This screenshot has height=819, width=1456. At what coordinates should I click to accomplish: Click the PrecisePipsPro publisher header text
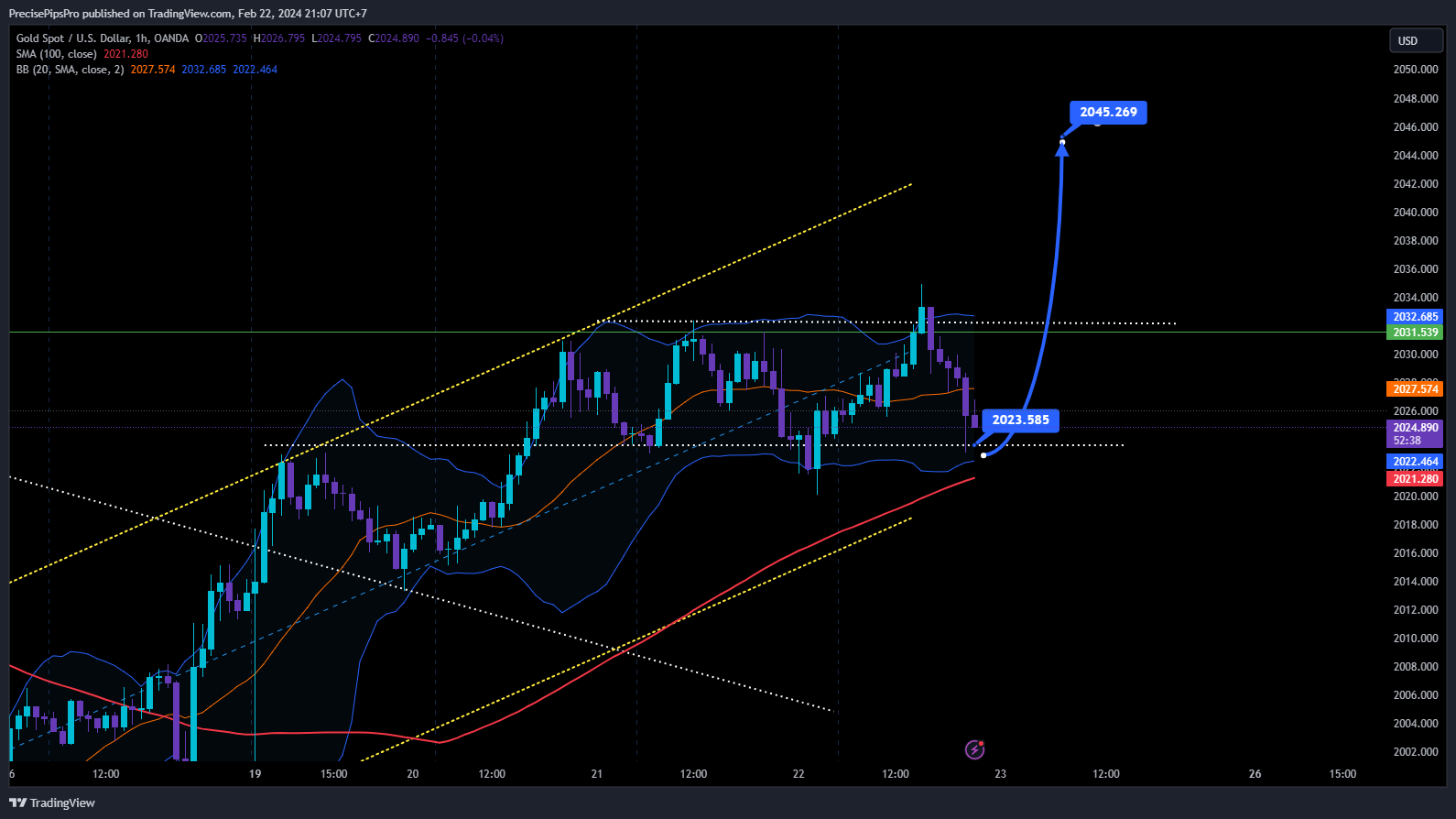click(188, 14)
